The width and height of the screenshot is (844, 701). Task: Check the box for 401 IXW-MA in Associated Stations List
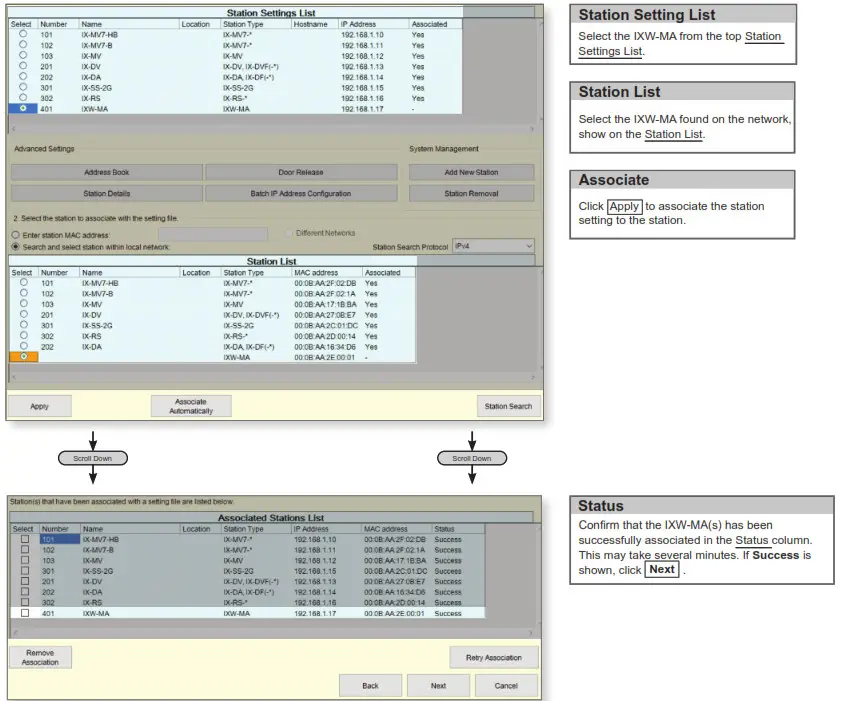(25, 613)
